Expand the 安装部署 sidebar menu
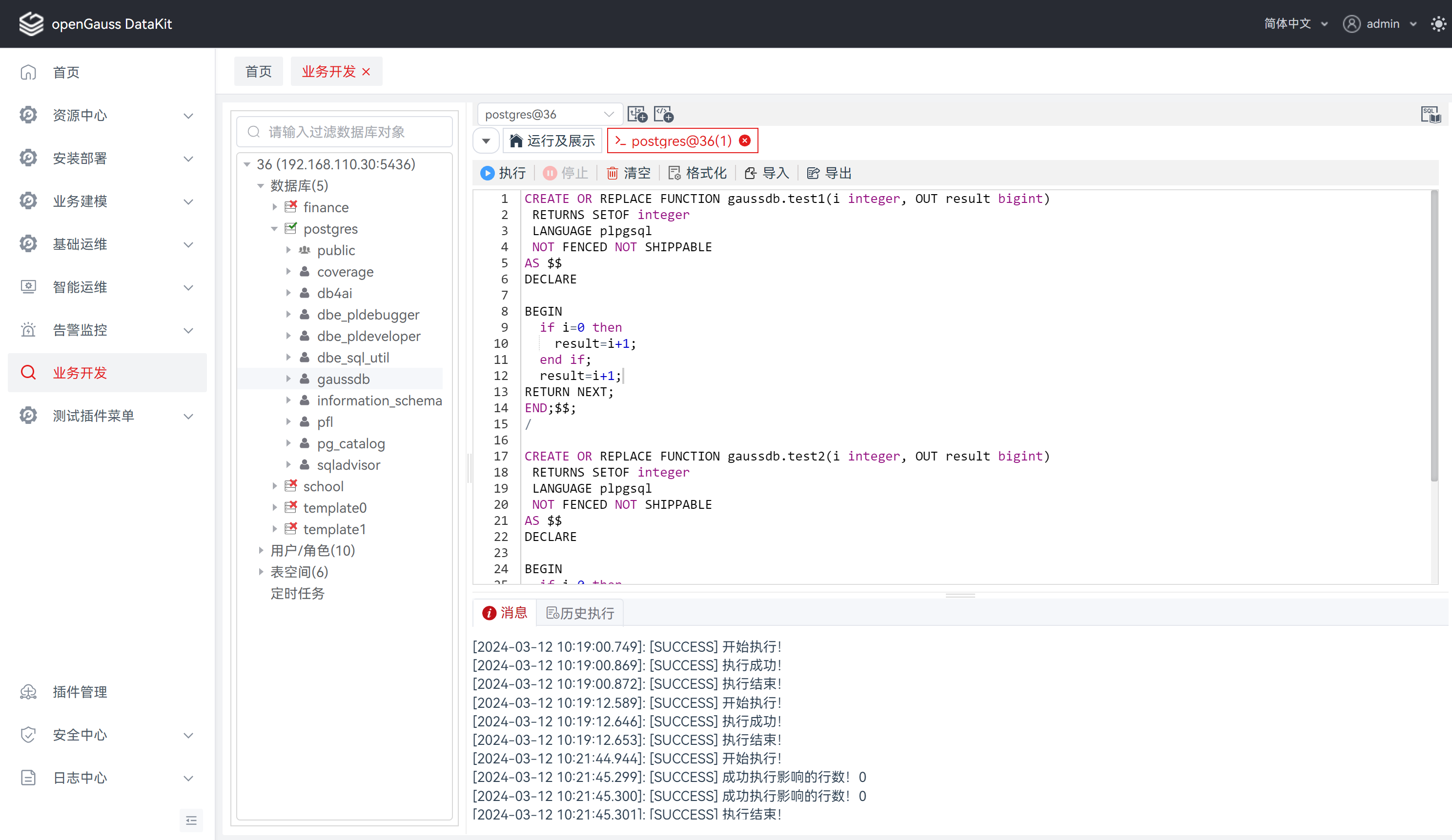The height and width of the screenshot is (840, 1452). [107, 159]
